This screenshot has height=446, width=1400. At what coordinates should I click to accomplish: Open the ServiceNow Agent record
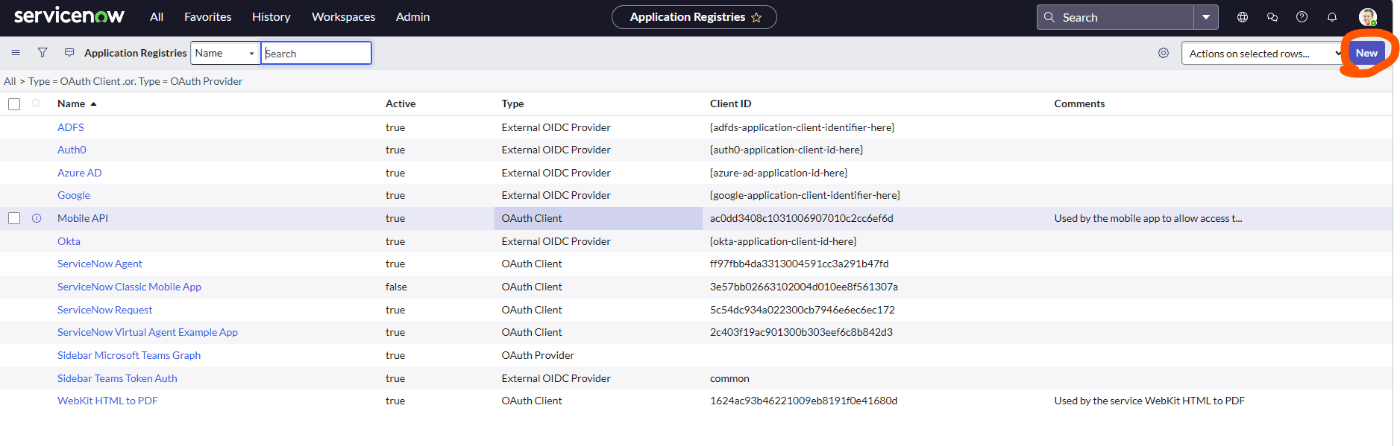click(x=100, y=264)
